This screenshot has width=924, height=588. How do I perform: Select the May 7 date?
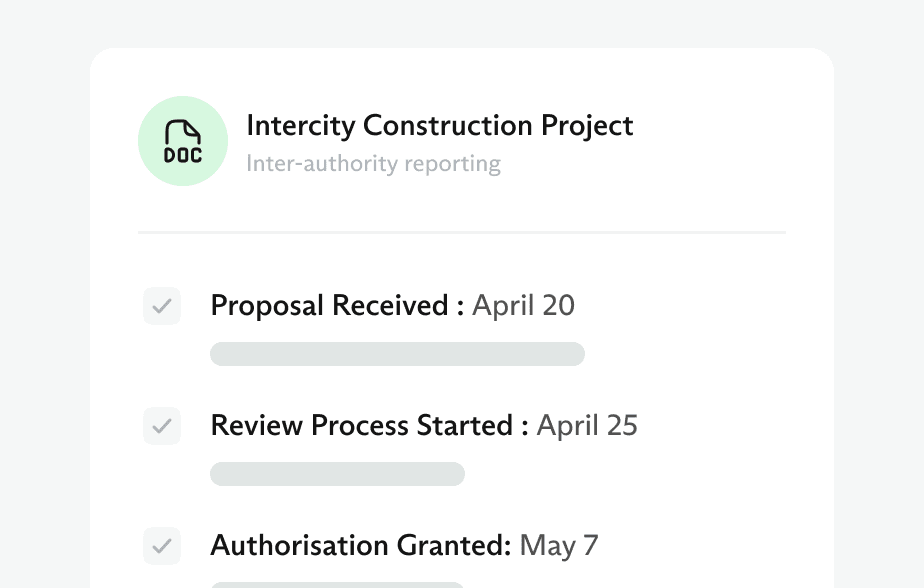(x=559, y=546)
